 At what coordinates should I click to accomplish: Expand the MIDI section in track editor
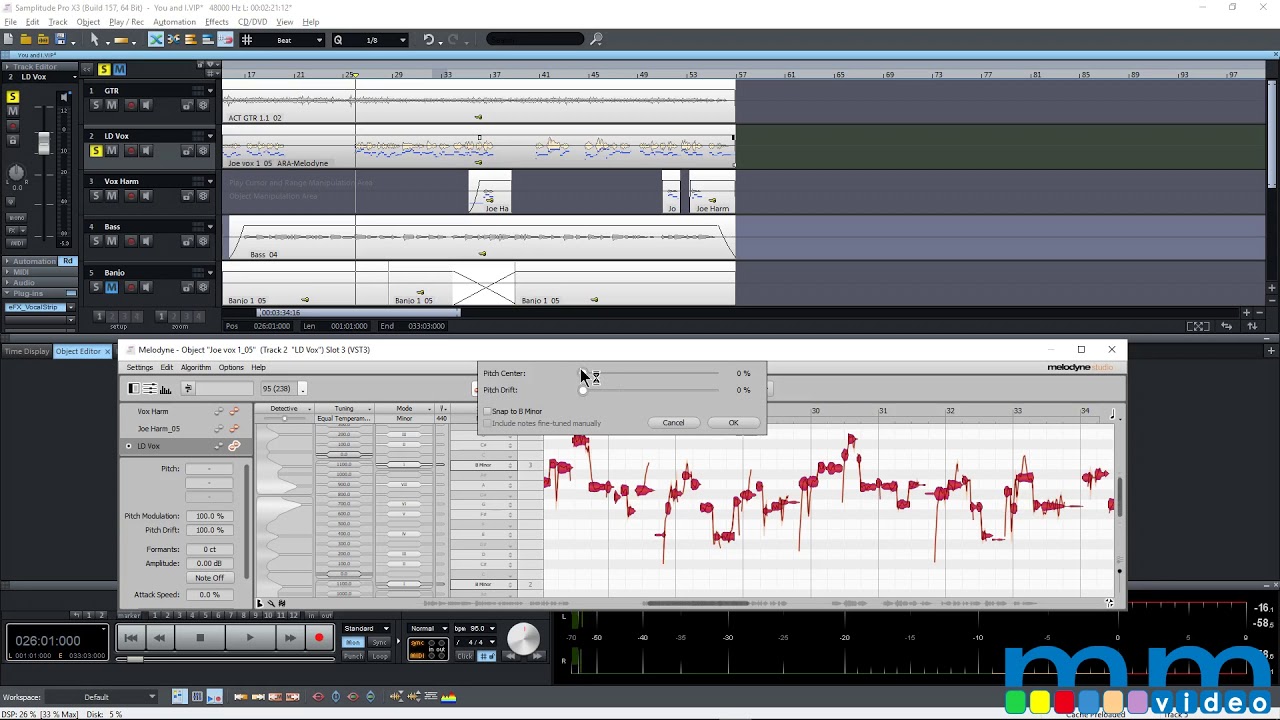click(7, 272)
